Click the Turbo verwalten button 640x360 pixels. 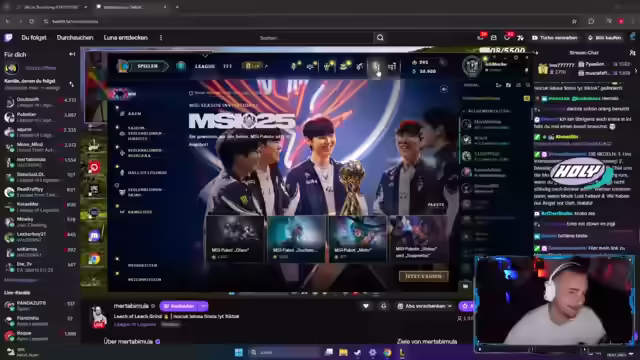tap(555, 38)
